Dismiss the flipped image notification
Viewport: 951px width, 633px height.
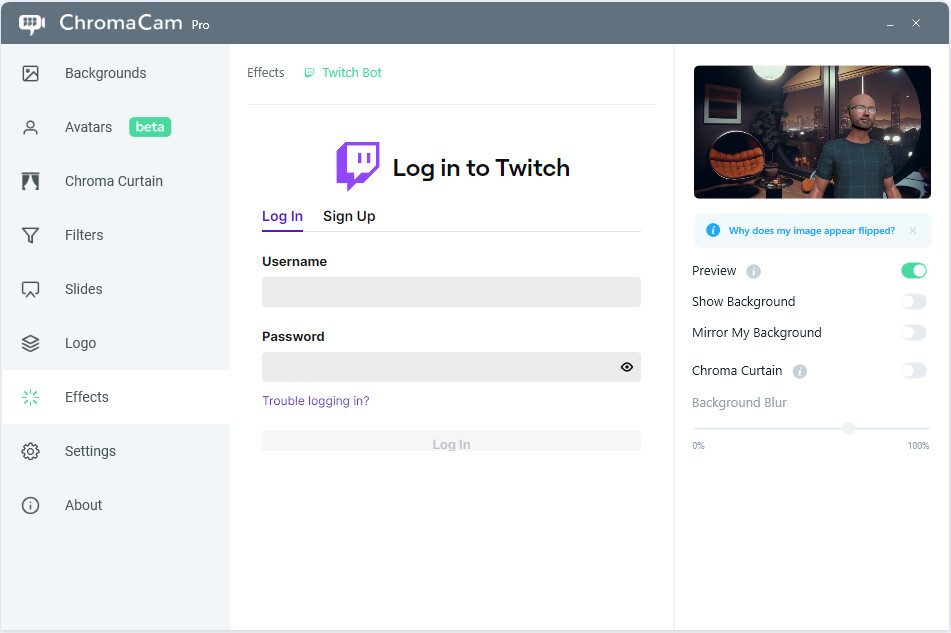[912, 230]
